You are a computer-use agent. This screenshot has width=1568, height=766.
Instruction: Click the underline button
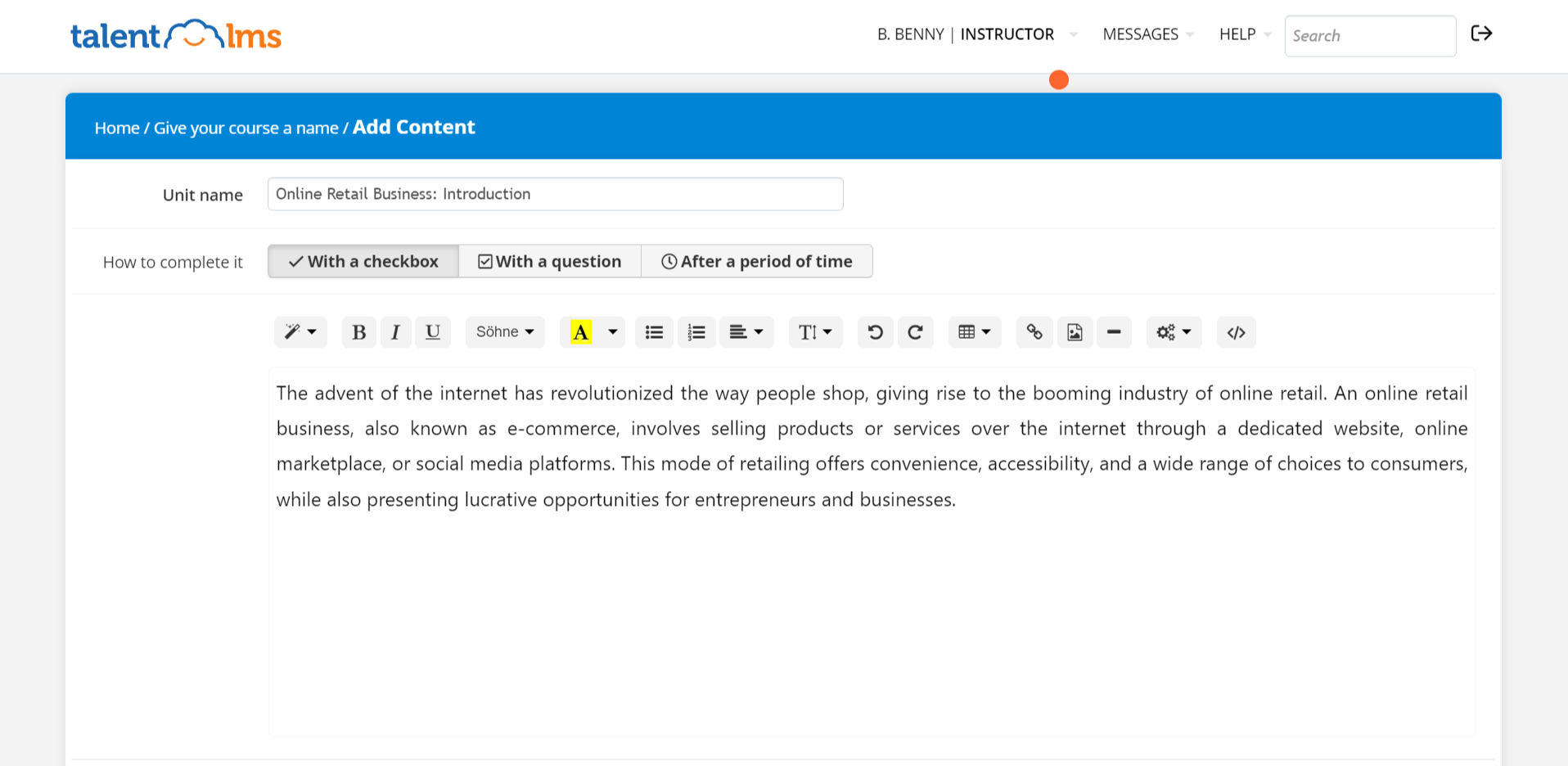(x=433, y=332)
